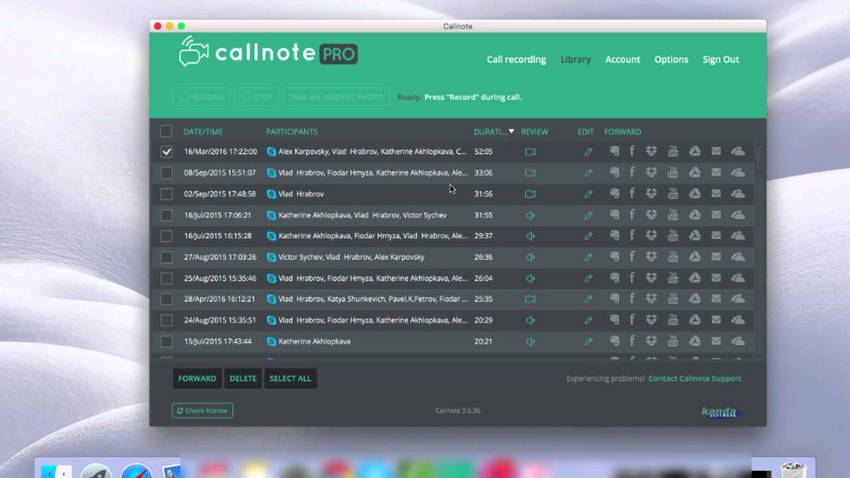This screenshot has width=850, height=478.
Task: Select the Participants column header
Action: click(292, 132)
